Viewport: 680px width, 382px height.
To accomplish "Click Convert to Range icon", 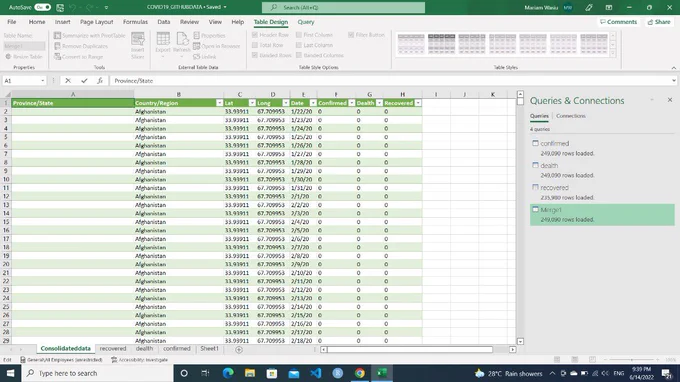I will [57, 56].
